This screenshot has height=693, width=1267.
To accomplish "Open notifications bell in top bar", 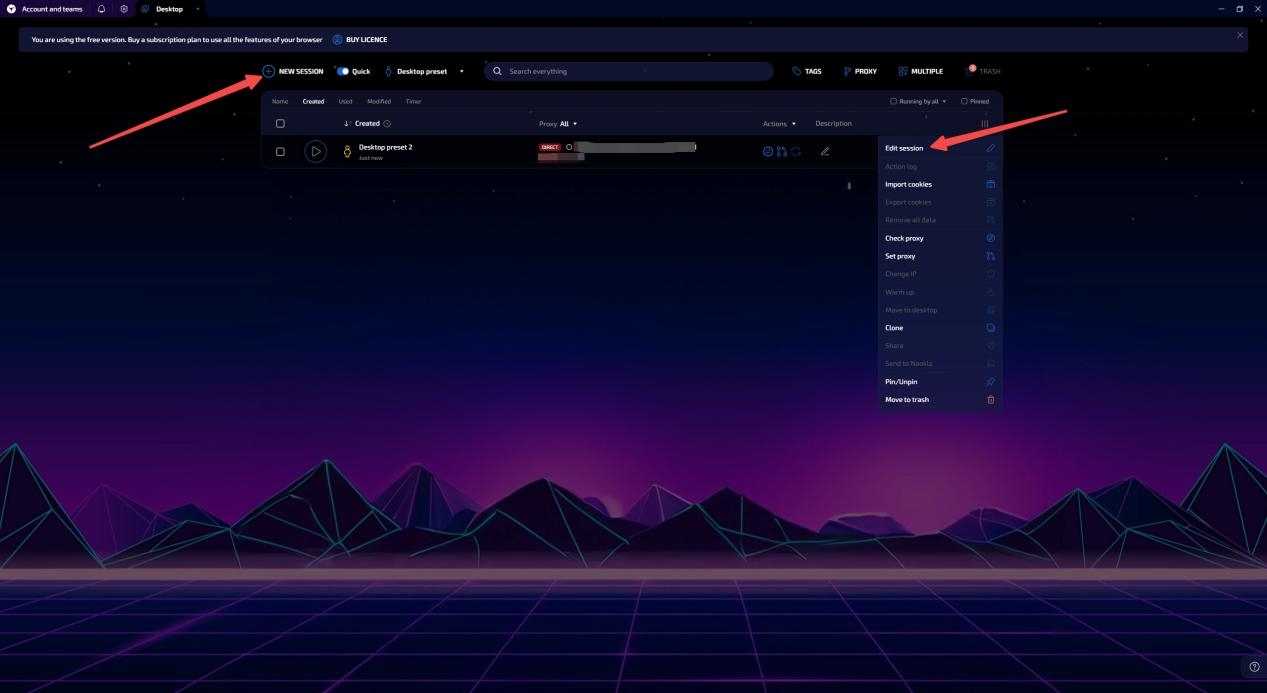I will 101,9.
